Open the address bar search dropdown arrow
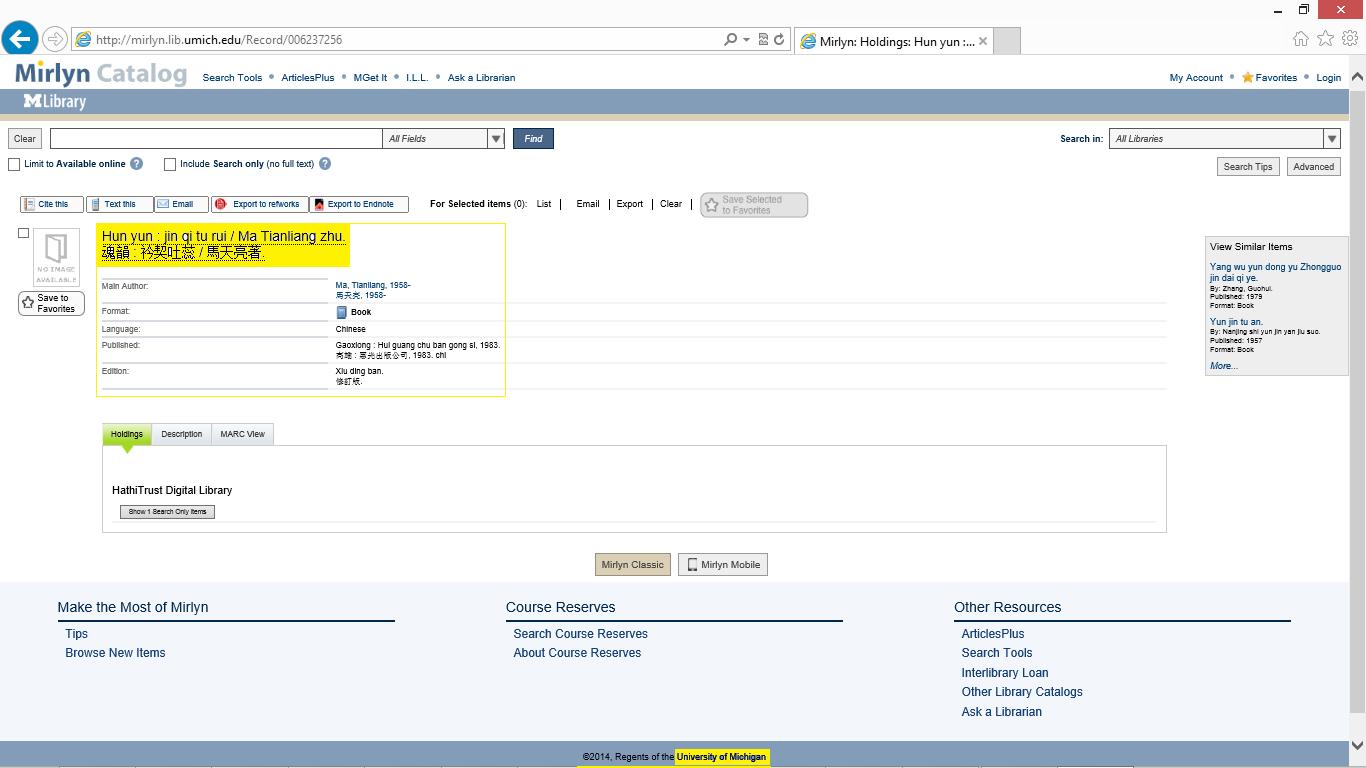 [746, 40]
